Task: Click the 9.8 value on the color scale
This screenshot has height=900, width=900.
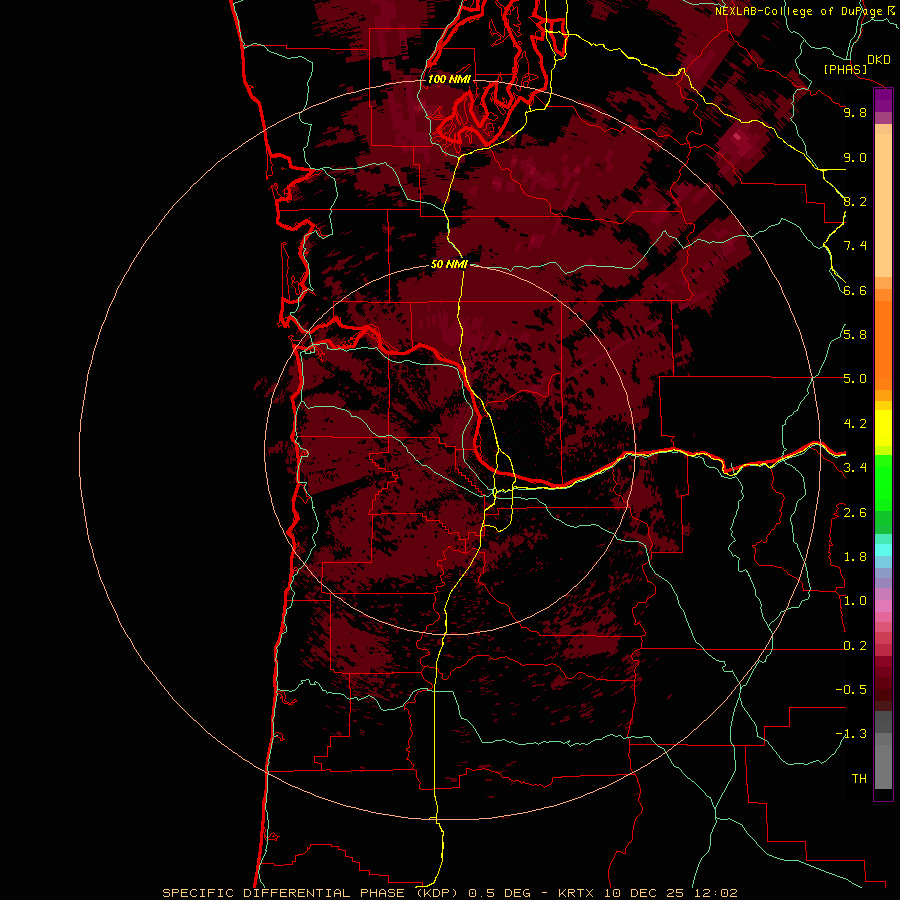Action: [855, 112]
